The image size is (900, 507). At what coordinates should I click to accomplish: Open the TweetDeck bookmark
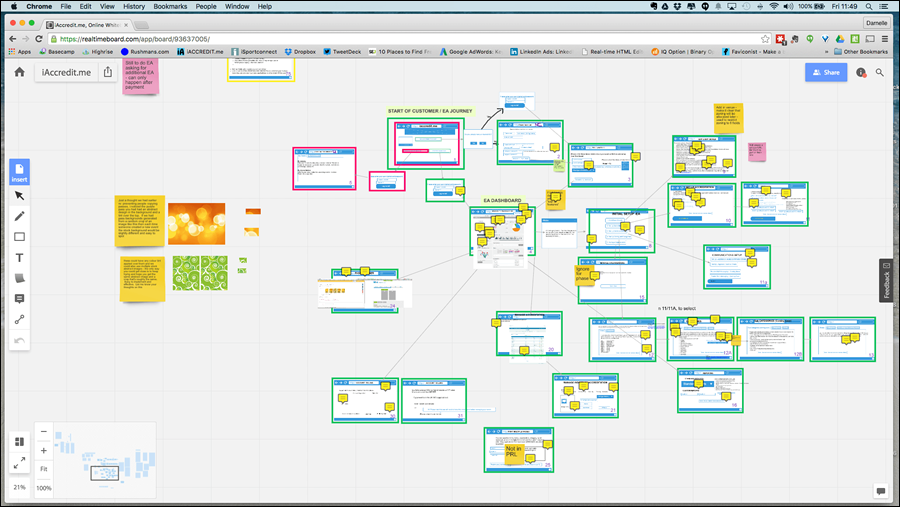pos(342,52)
